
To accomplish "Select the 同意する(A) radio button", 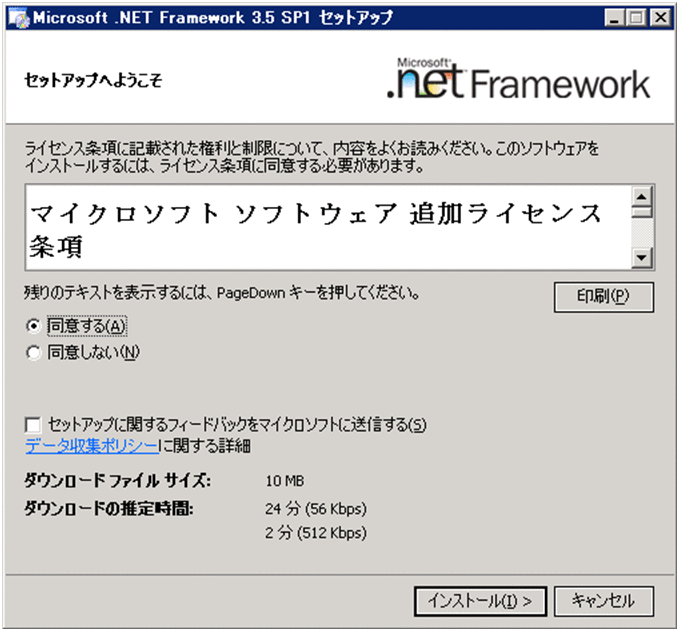I will [x=34, y=326].
